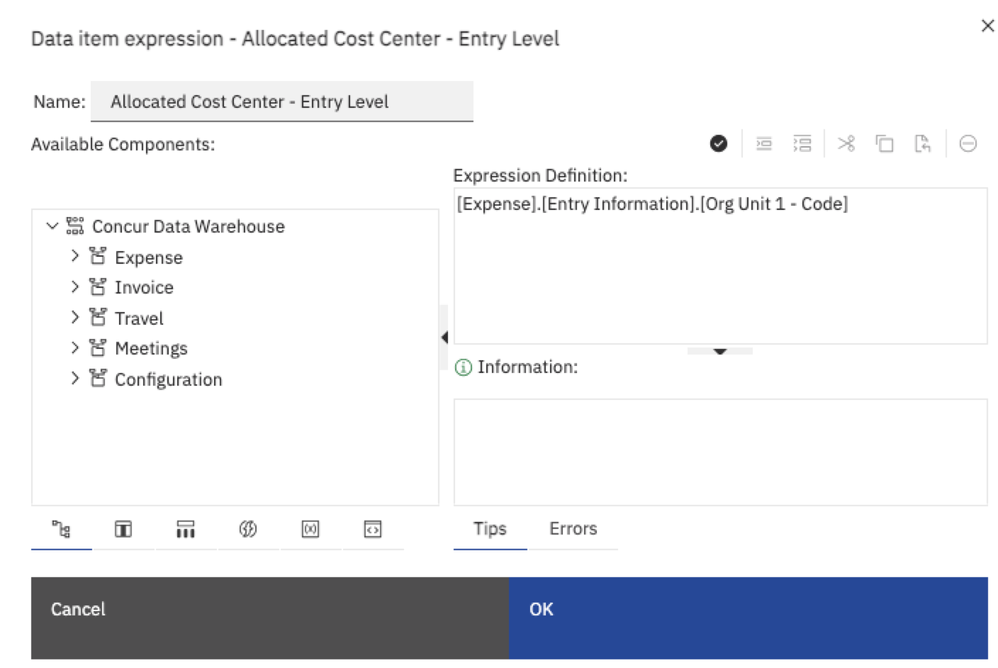Click into the Name input field
Image resolution: width=998 pixels, height=668 pixels.
pos(282,102)
